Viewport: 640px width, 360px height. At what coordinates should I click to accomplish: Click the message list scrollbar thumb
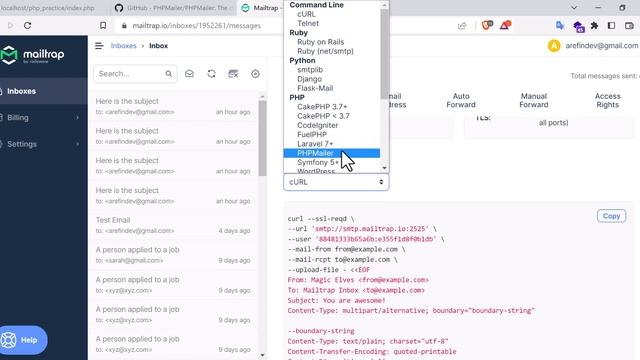[262, 138]
